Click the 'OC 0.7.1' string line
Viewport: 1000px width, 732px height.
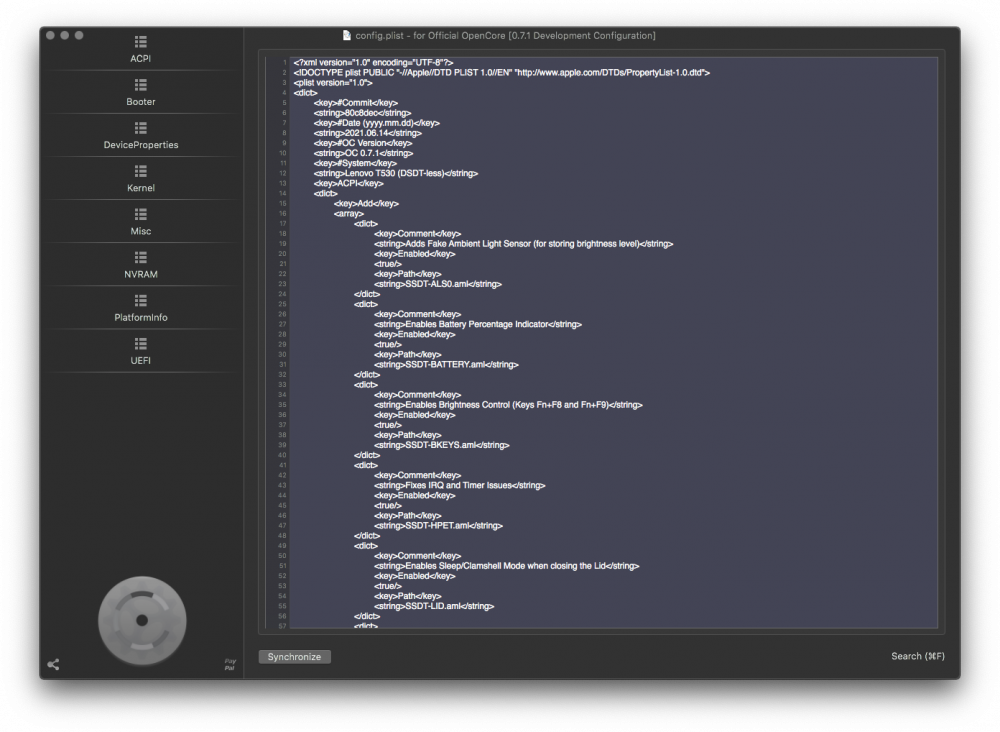point(363,153)
